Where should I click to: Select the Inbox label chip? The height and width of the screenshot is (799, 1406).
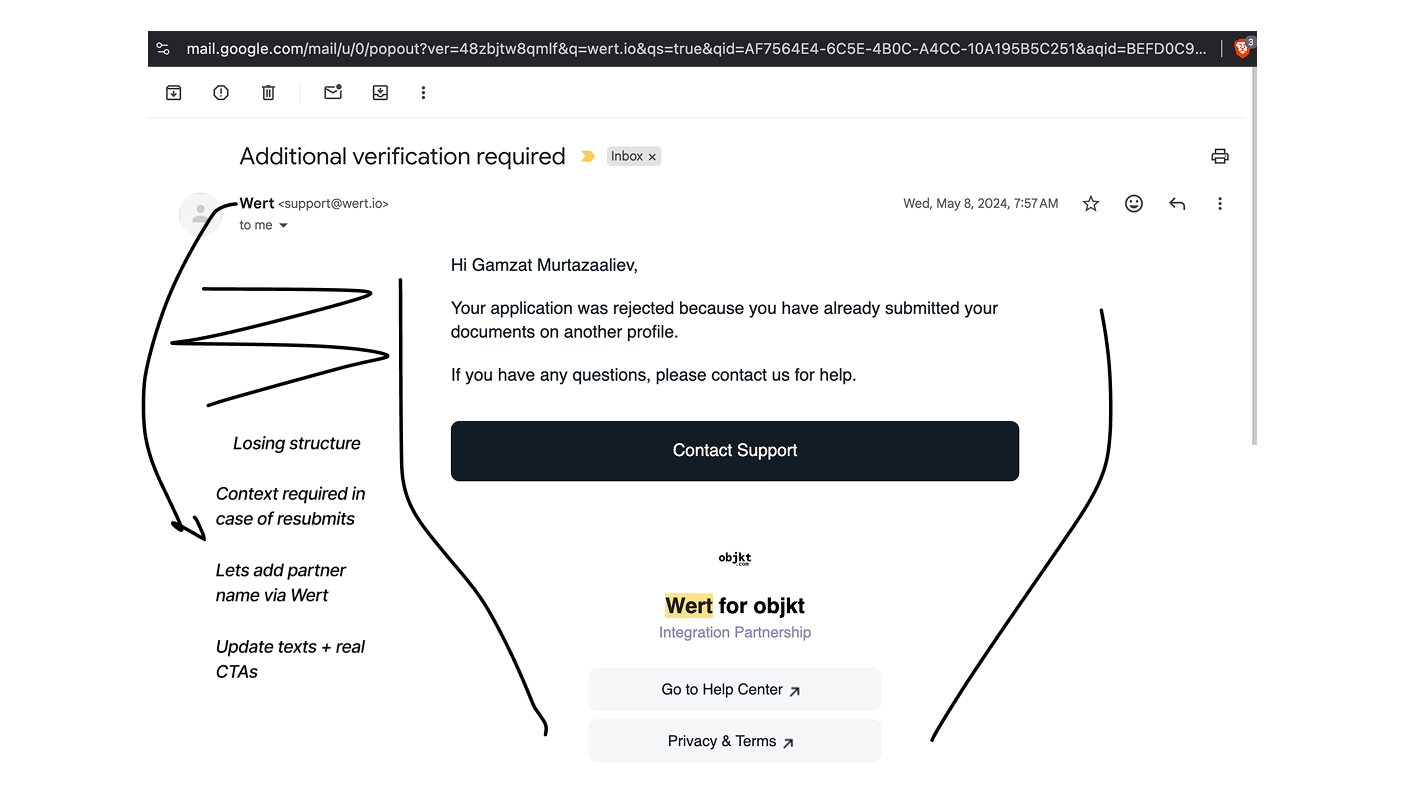pyautogui.click(x=628, y=156)
